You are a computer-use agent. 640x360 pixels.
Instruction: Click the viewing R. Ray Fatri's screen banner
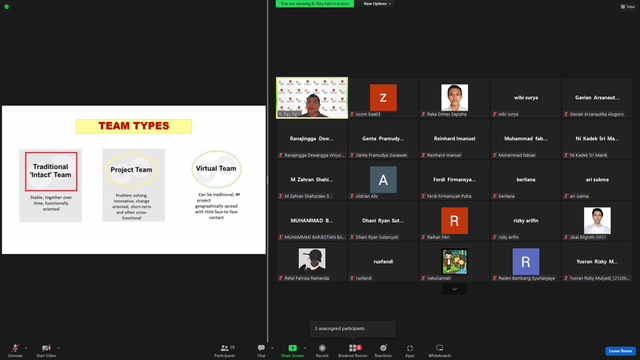315,4
